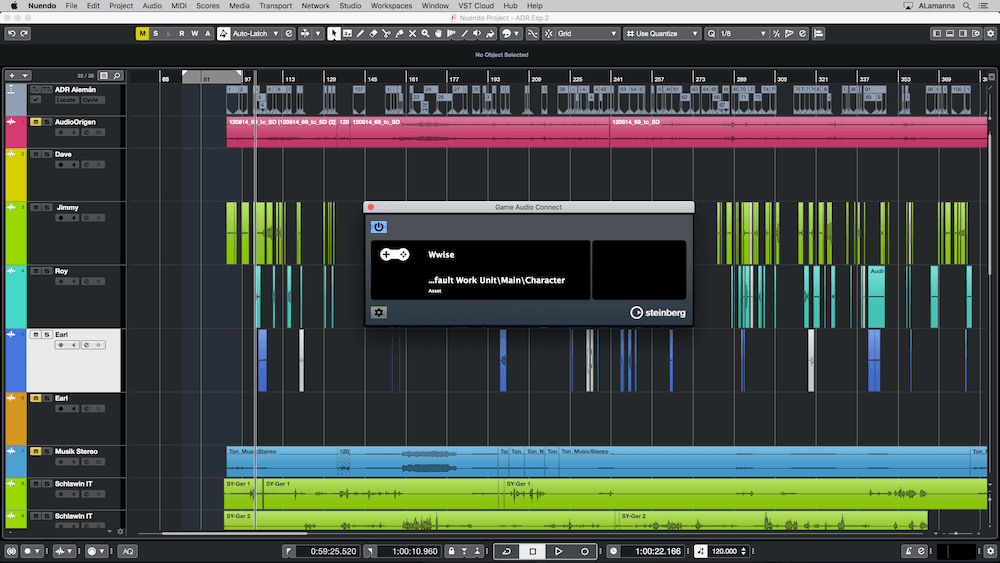Click the undo arrow icon

coord(11,33)
